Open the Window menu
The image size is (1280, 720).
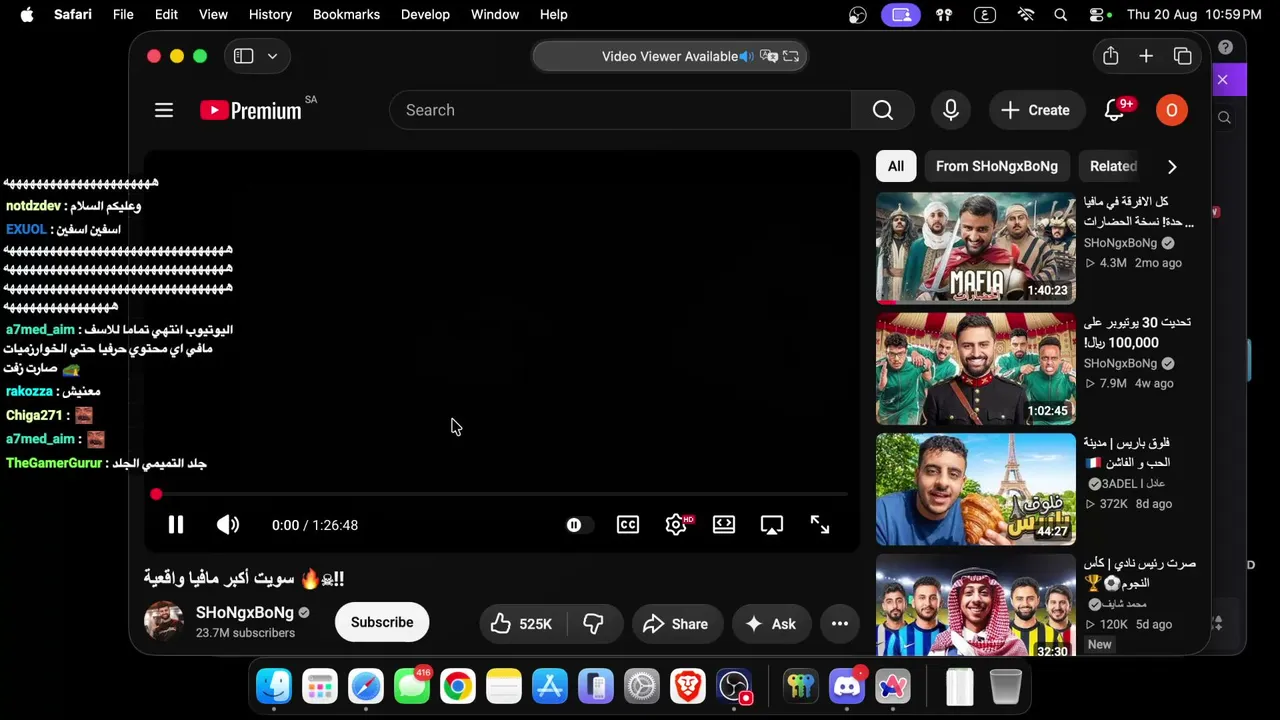tap(495, 15)
